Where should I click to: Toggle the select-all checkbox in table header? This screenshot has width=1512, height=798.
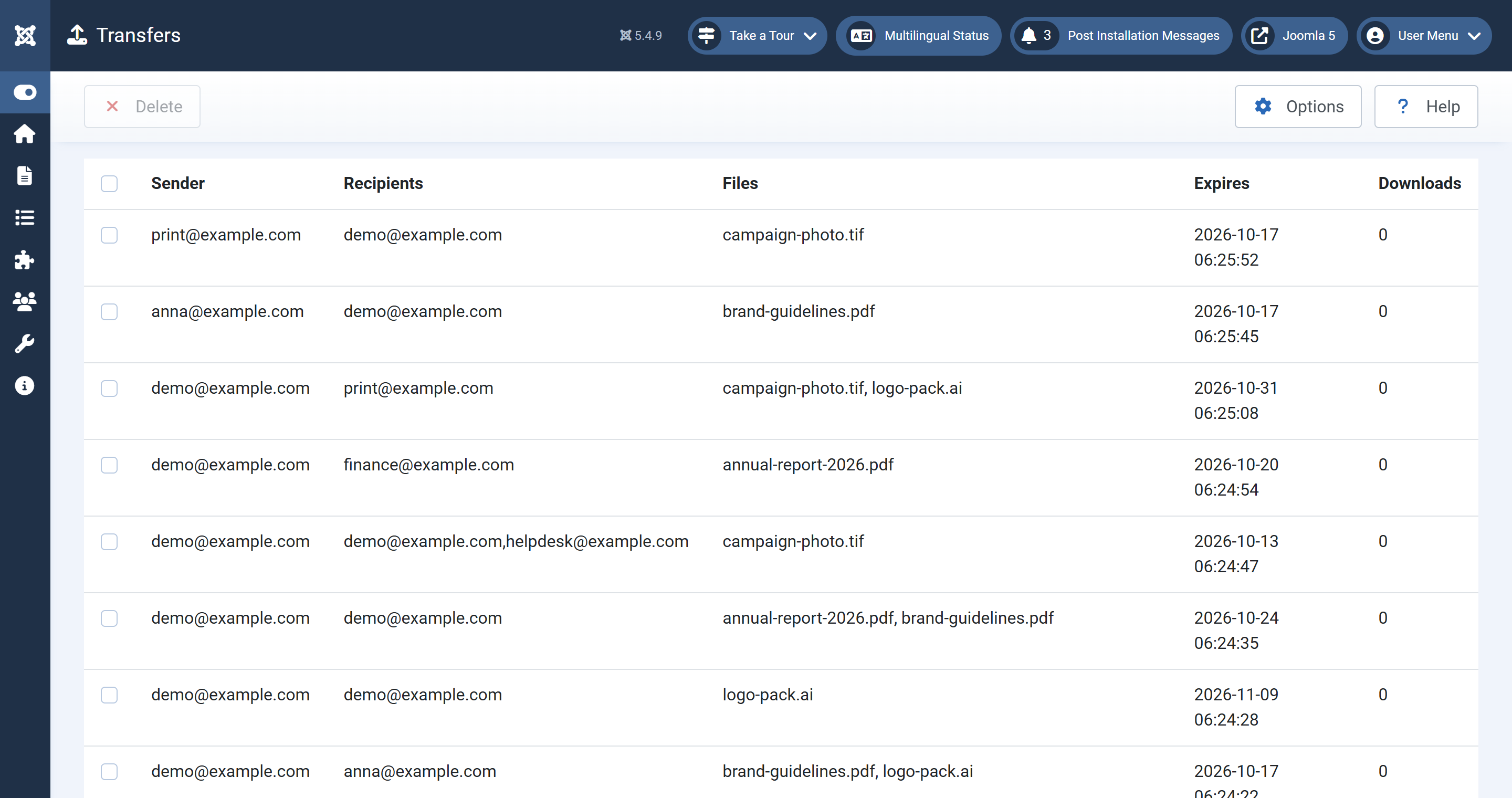(x=109, y=184)
